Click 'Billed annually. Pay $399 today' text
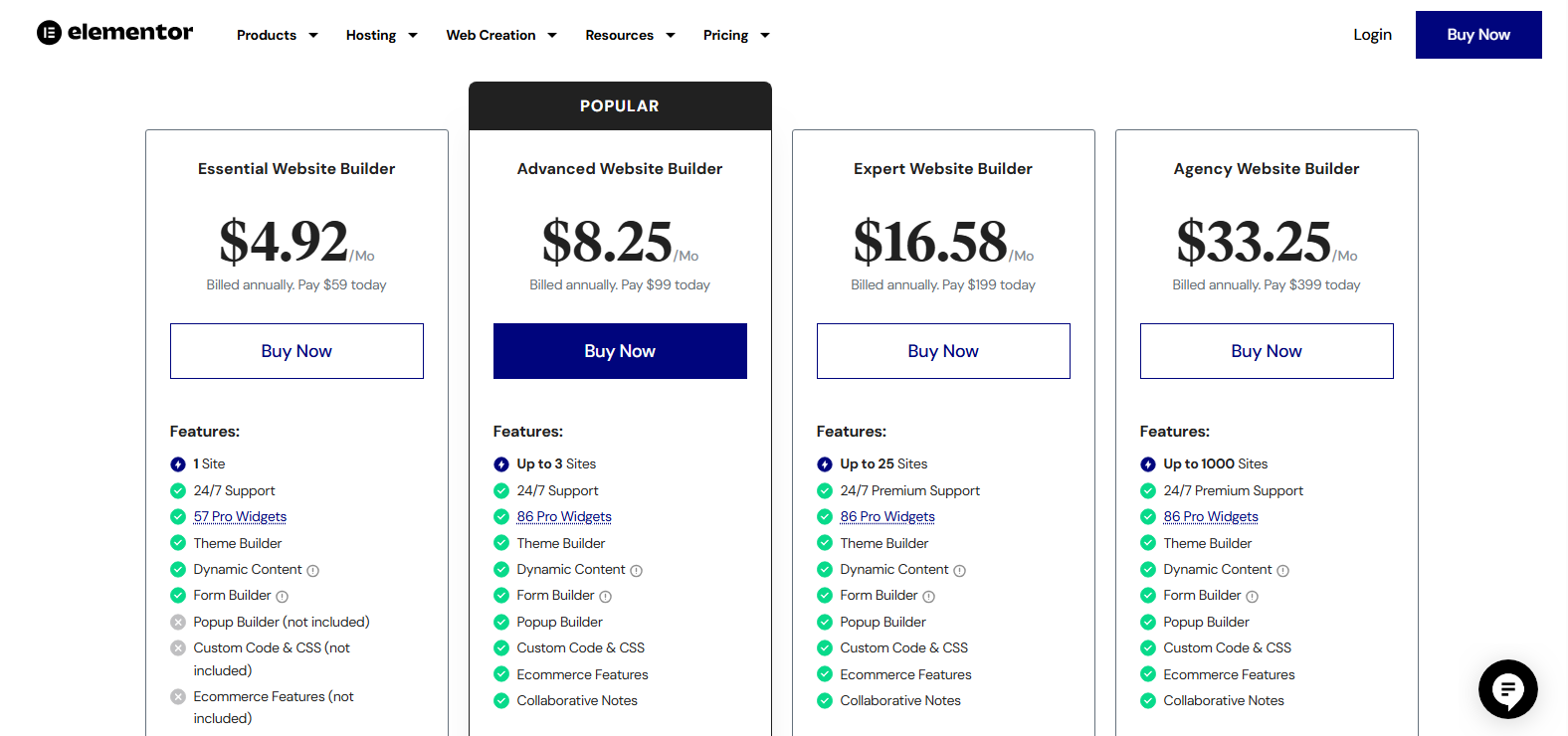The image size is (1568, 736). pyautogui.click(x=1267, y=285)
